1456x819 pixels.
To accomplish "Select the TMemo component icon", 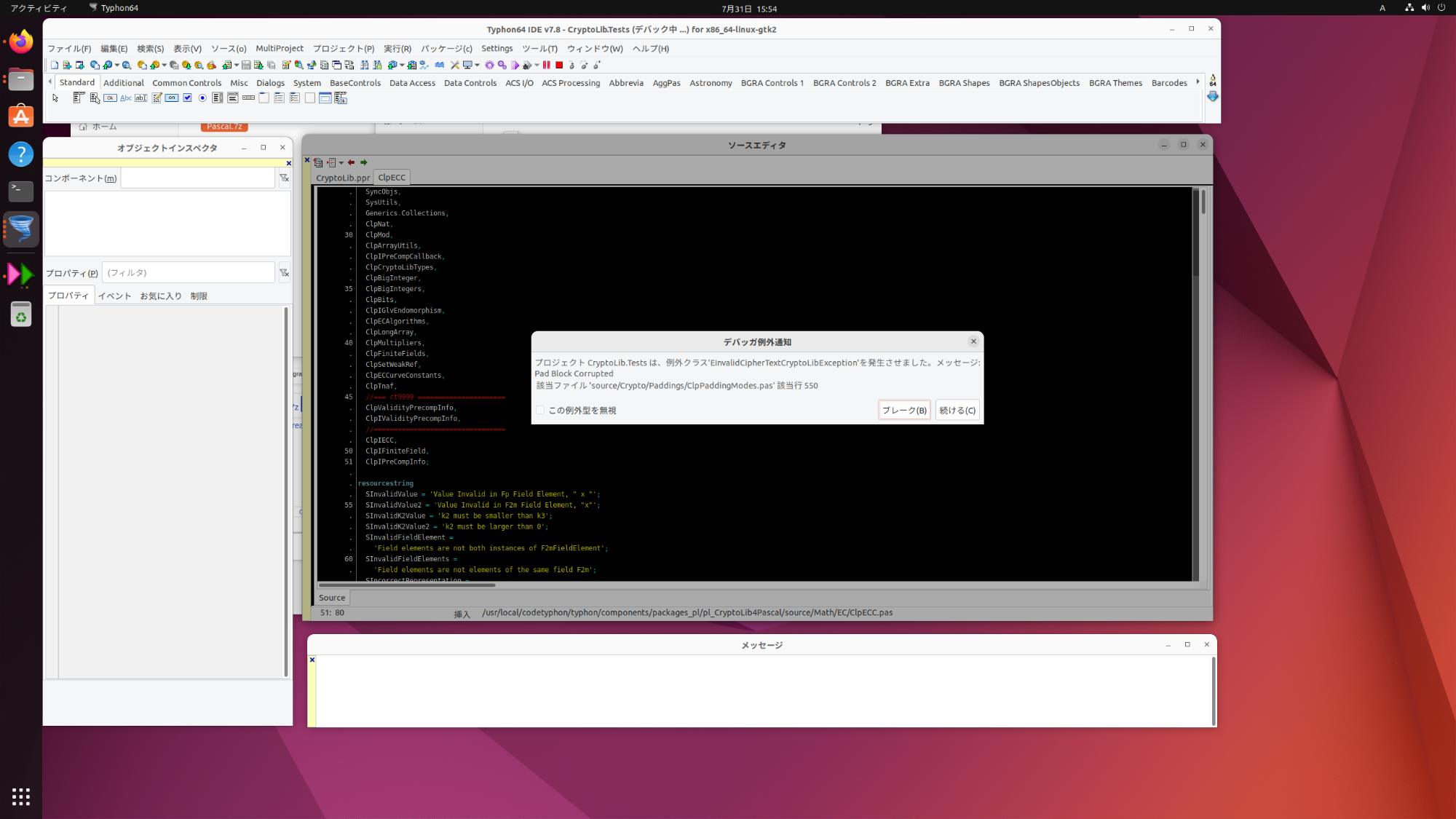I will click(x=157, y=98).
